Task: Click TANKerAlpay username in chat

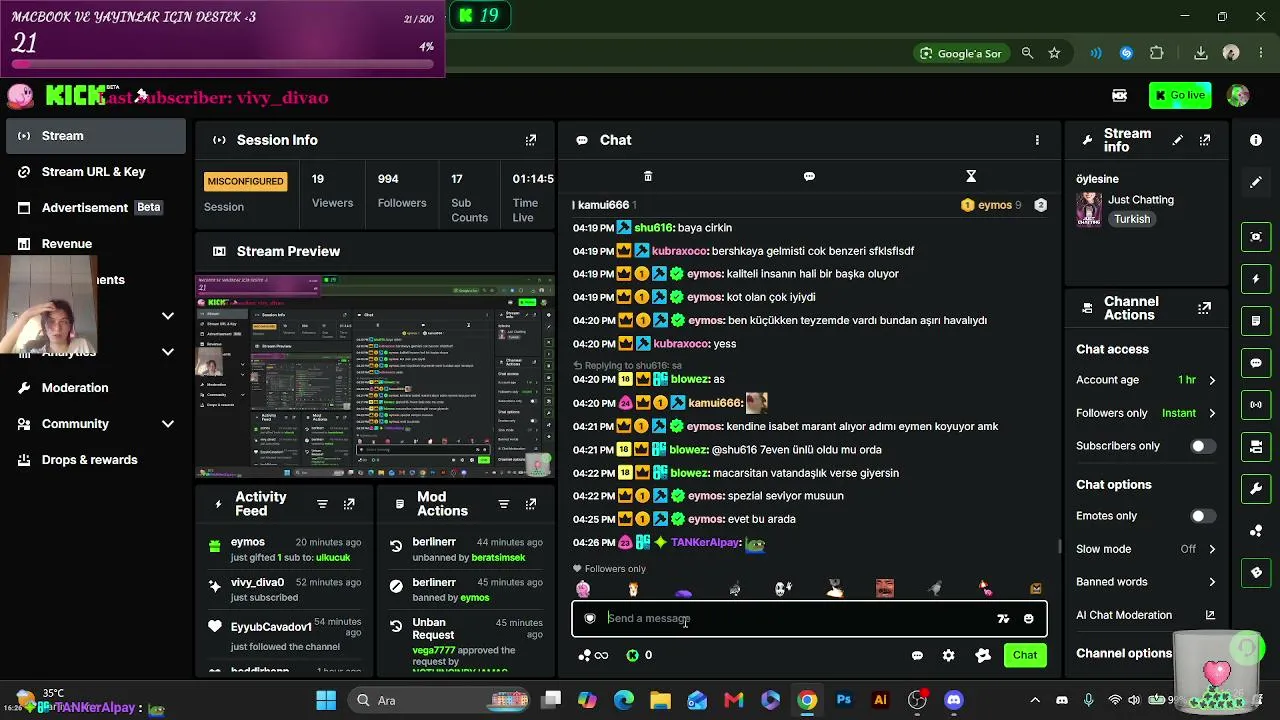Action: click(706, 542)
